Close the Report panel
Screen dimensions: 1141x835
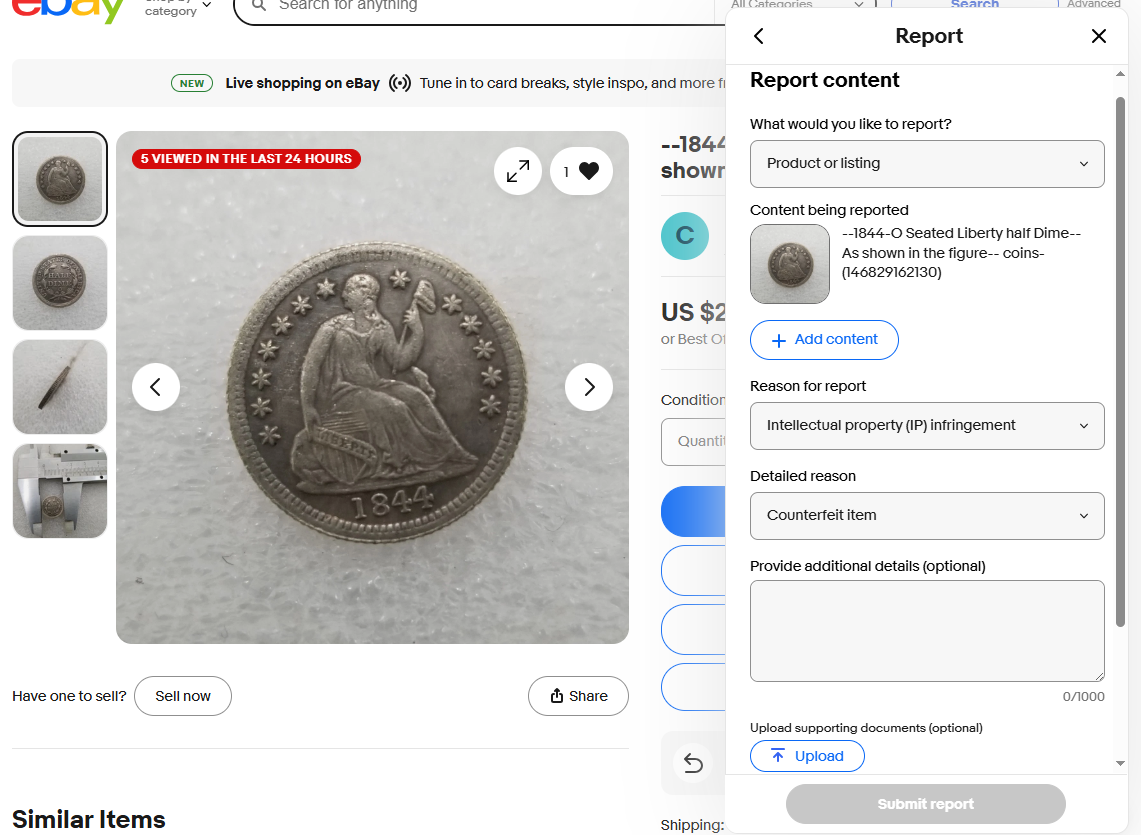pyautogui.click(x=1098, y=36)
